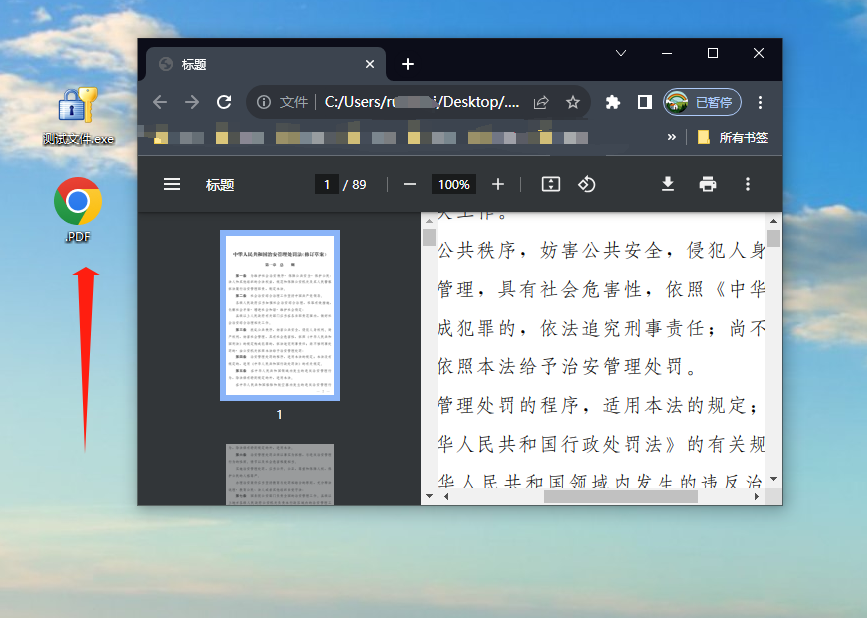This screenshot has width=867, height=618.
Task: Select the page 1 thumbnail
Action: tap(280, 315)
